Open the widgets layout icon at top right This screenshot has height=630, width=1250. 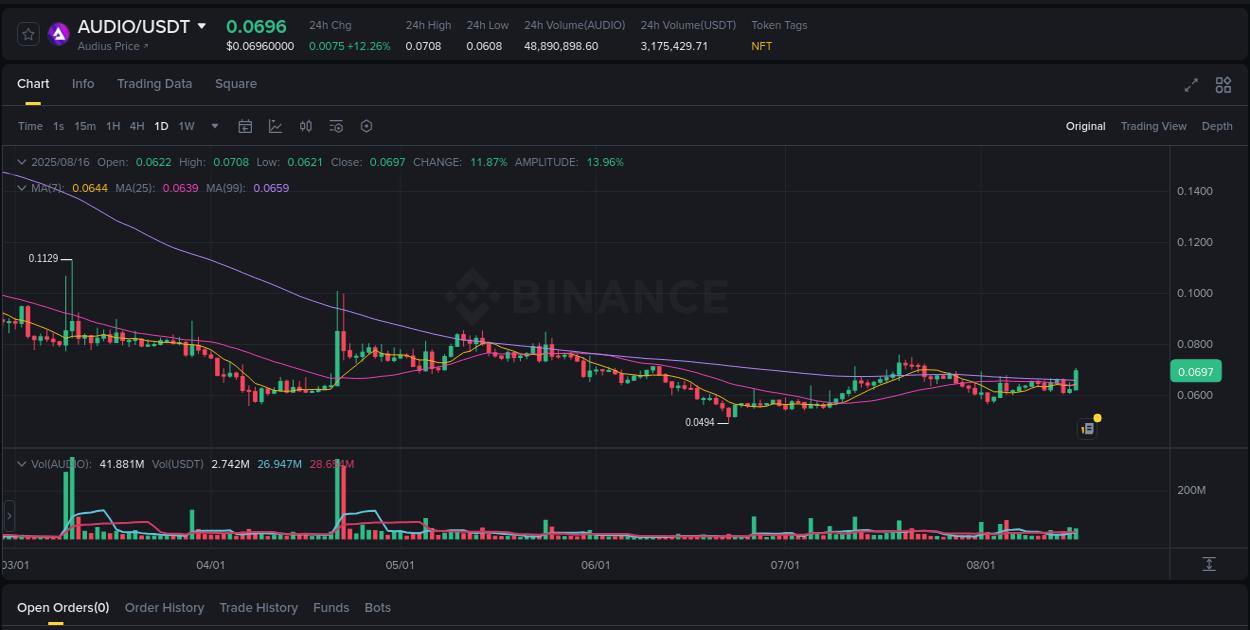pyautogui.click(x=1223, y=86)
